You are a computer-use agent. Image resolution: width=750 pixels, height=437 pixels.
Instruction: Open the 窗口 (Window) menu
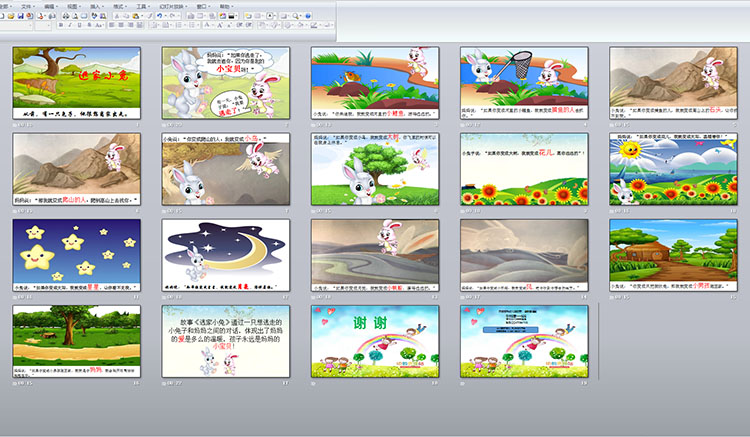point(201,7)
